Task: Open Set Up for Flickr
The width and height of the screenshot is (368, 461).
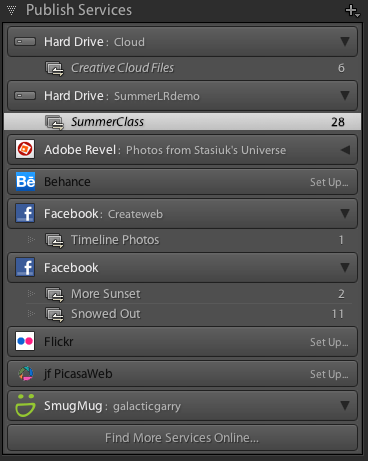Action: point(329,342)
